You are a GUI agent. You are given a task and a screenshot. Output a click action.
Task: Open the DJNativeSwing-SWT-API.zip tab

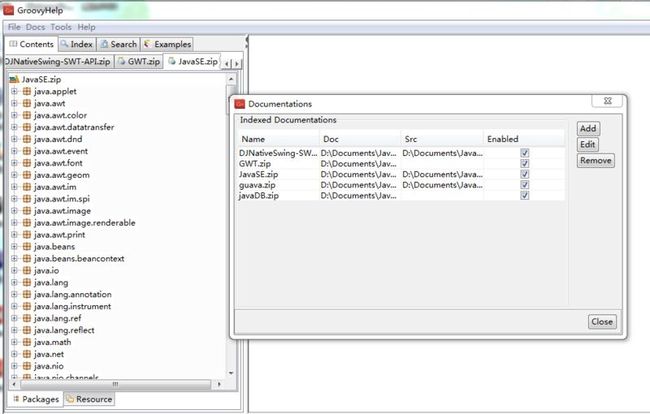(58, 61)
